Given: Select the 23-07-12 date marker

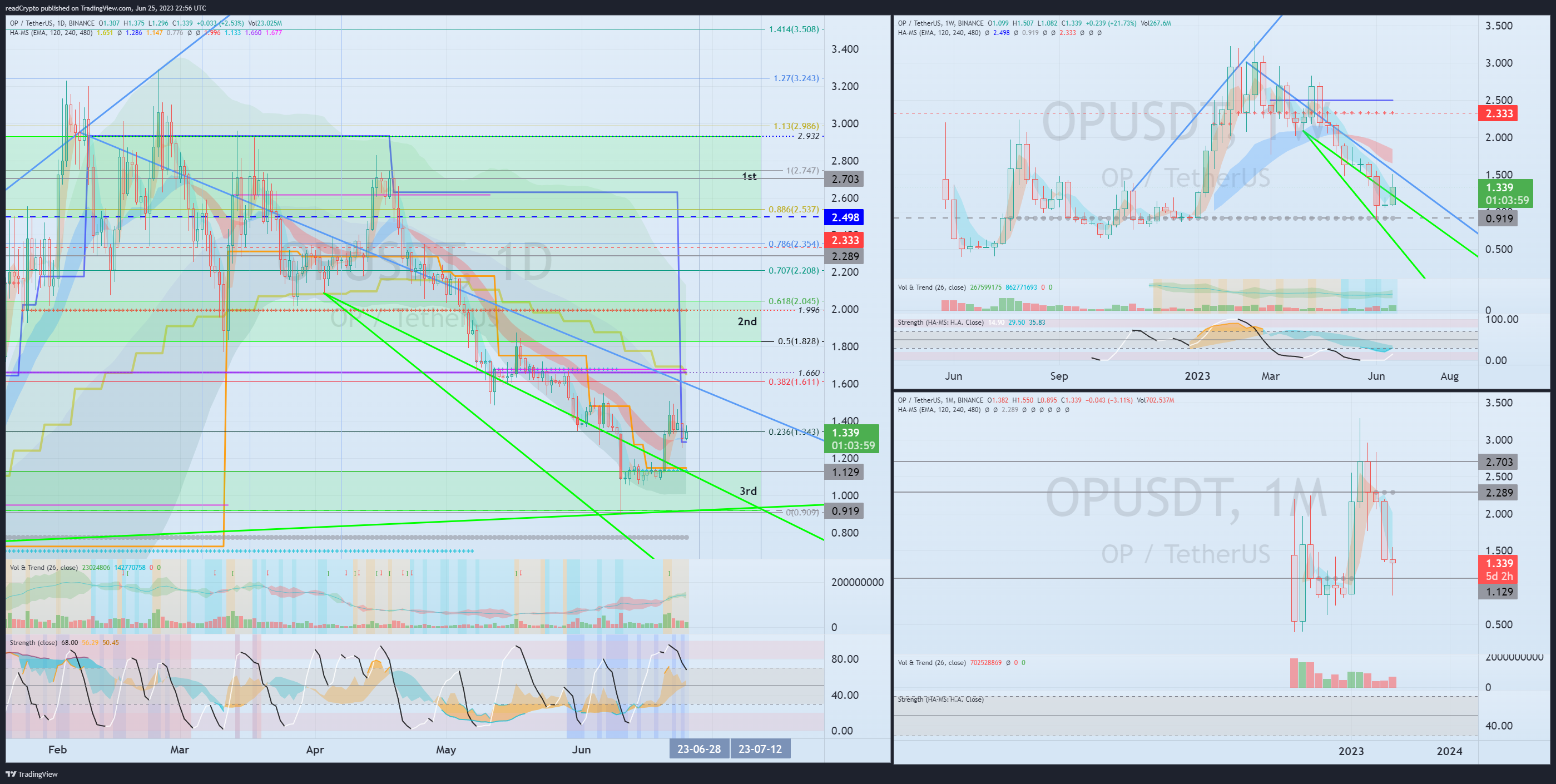Looking at the screenshot, I should tap(760, 749).
